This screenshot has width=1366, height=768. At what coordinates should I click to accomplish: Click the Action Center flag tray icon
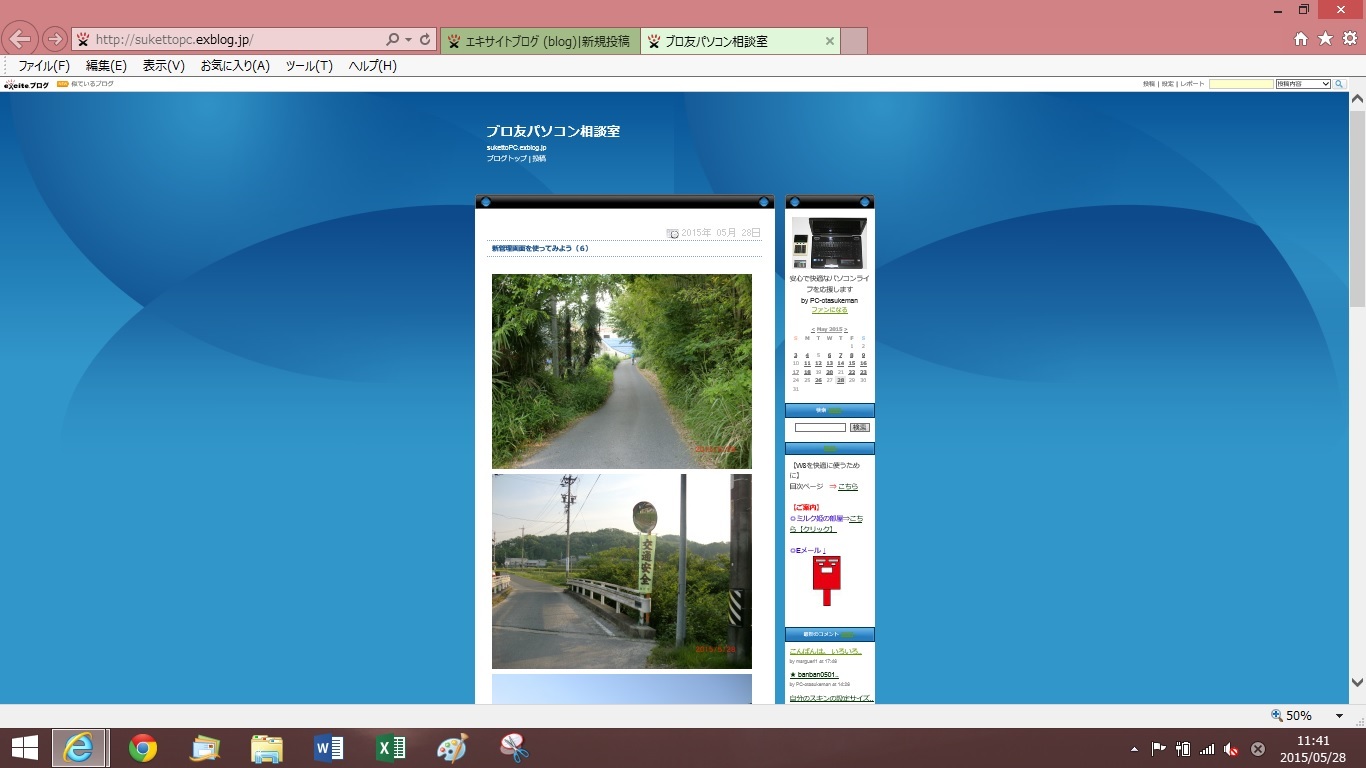pyautogui.click(x=1158, y=748)
